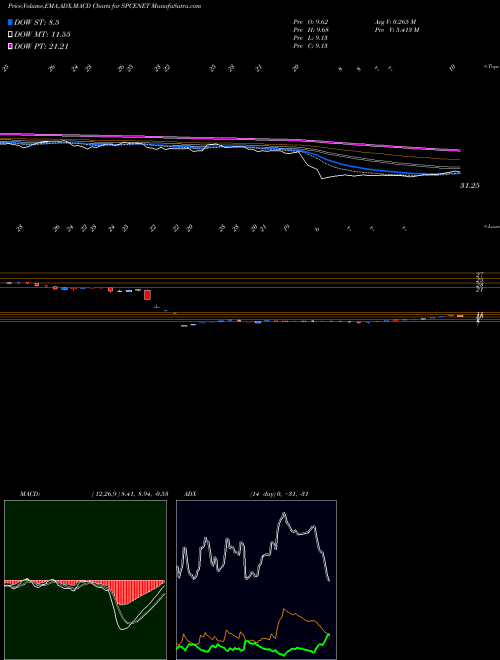Click the white ADX line peak
Screen dimensions: 500x660
(x=284, y=514)
